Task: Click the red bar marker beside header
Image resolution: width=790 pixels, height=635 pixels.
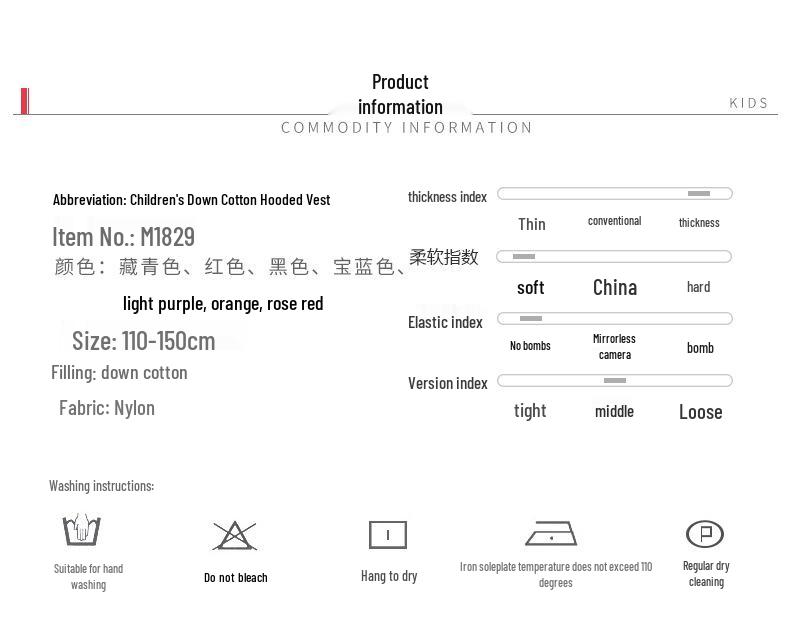Action: (25, 101)
